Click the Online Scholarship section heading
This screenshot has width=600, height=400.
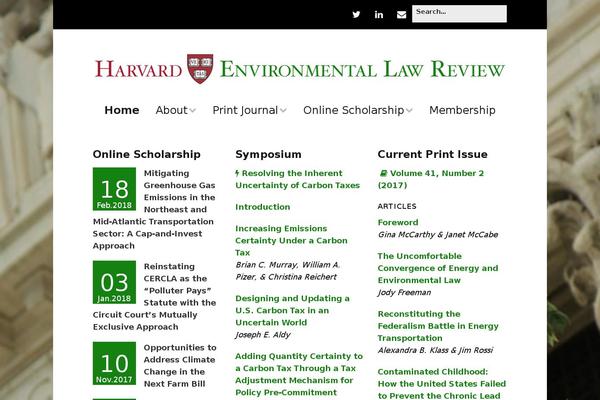coord(147,154)
